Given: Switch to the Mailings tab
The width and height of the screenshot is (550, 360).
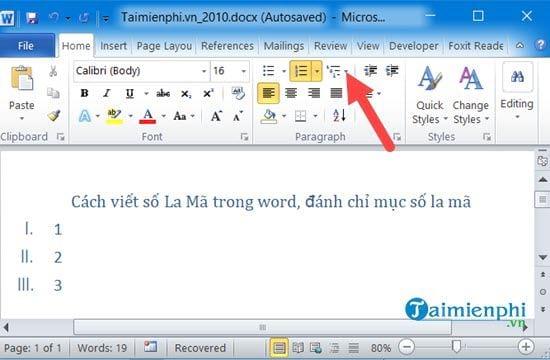Looking at the screenshot, I should [283, 46].
